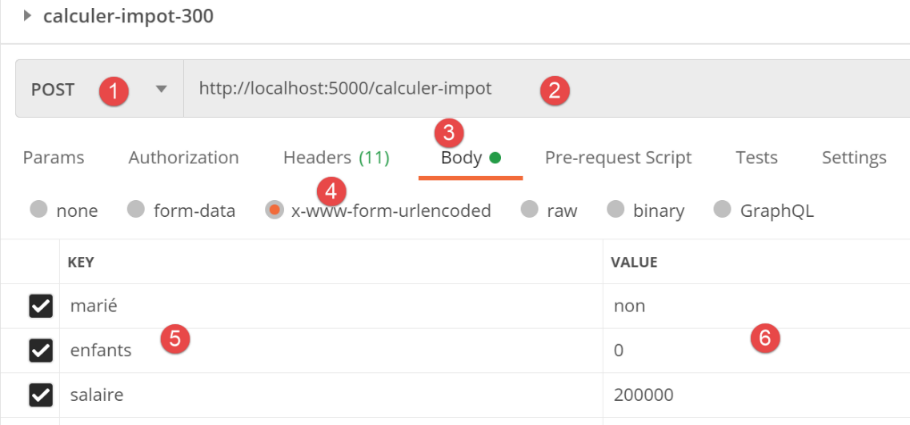This screenshot has height=425, width=910.
Task: Edit the salaire value 200000
Action: coord(644,395)
